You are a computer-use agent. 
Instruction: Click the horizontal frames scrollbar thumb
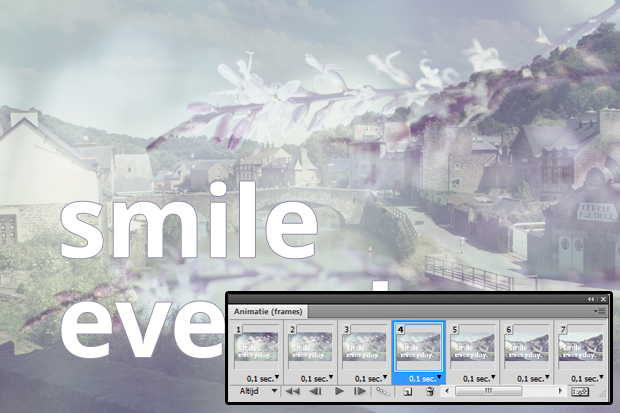[x=489, y=391]
